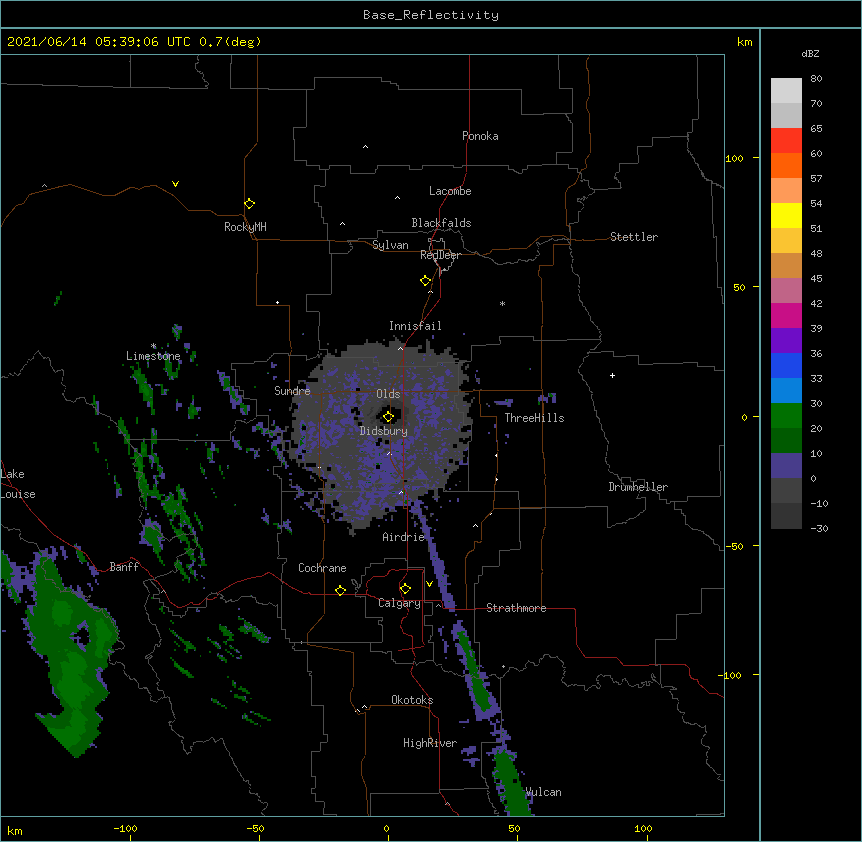Click the Sylvan label
Viewport: 862px width, 842px height.
(390, 245)
